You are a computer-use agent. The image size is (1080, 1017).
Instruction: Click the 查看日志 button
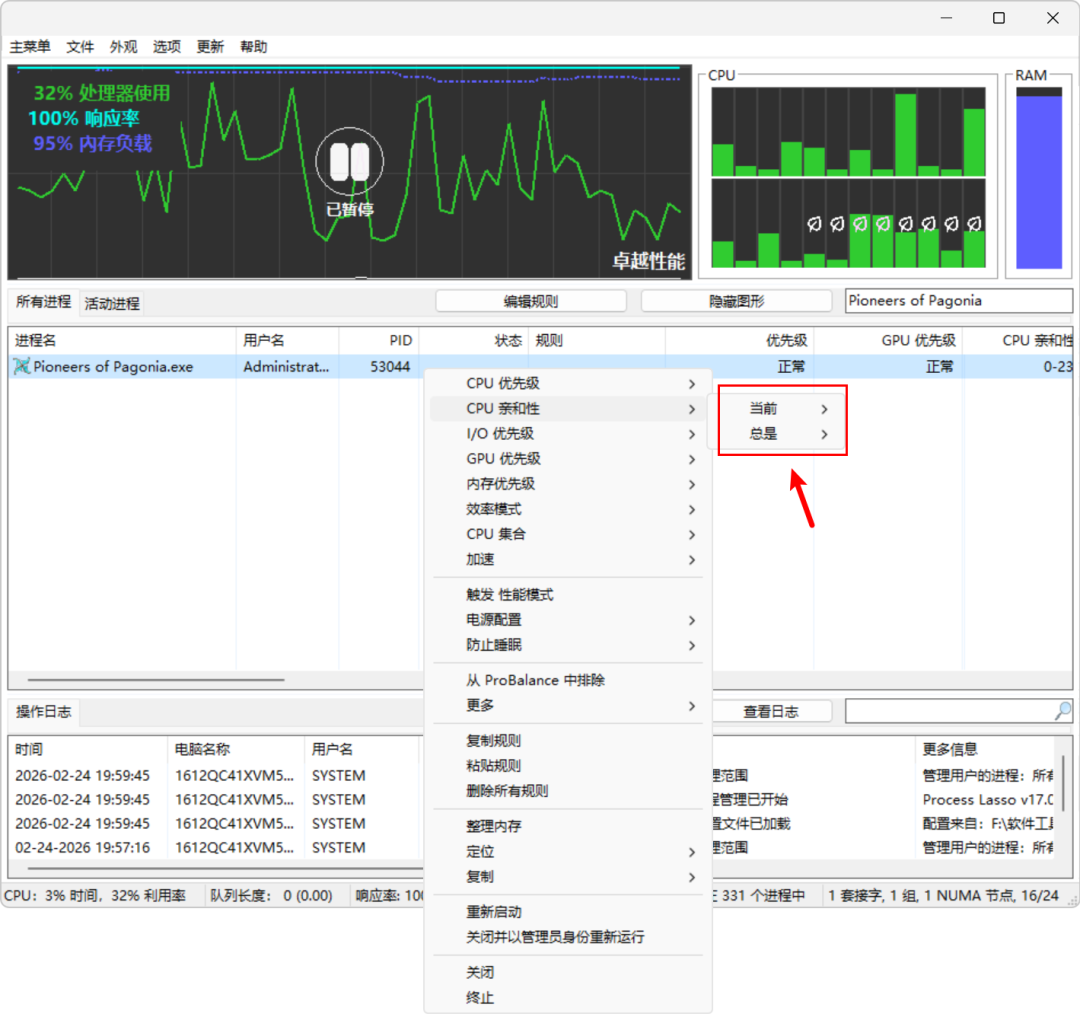coord(771,712)
